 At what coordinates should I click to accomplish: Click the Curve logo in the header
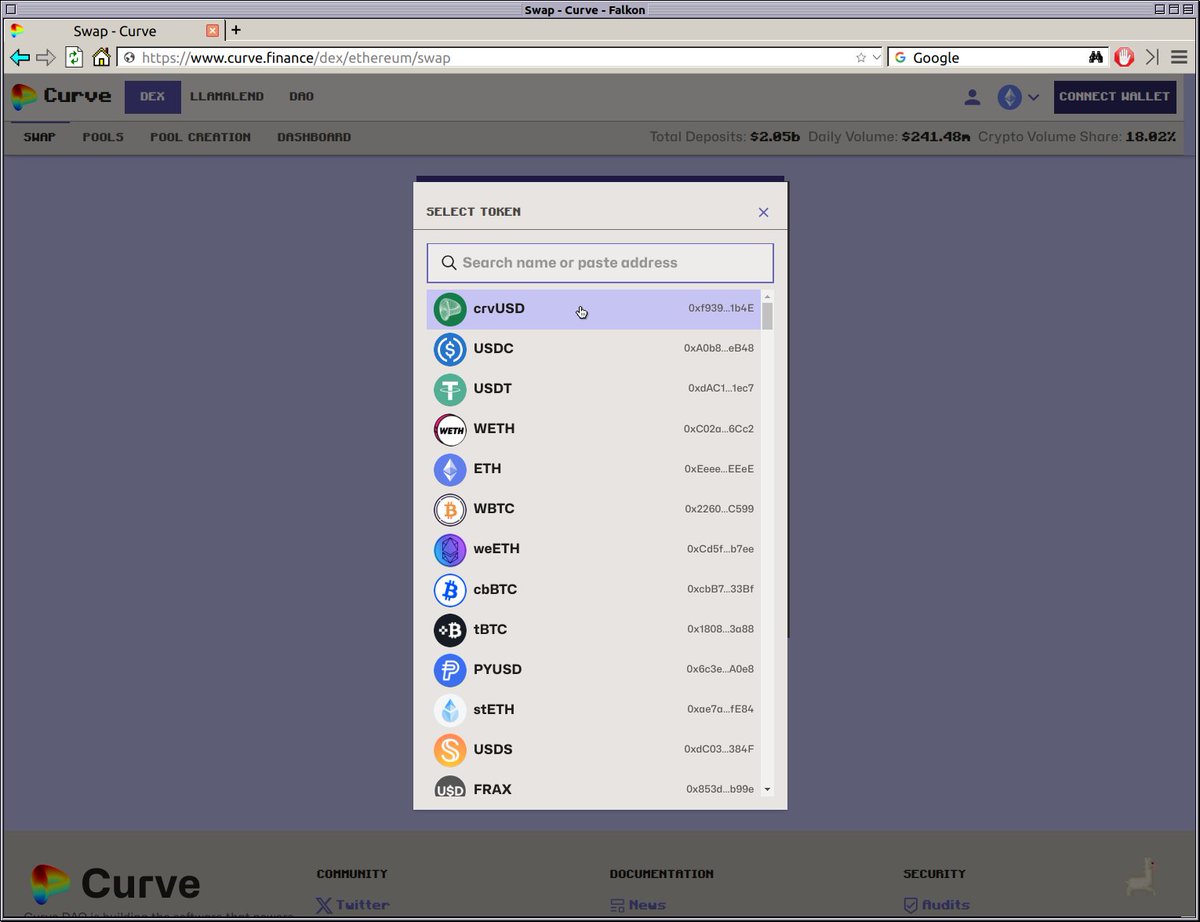pyautogui.click(x=60, y=96)
